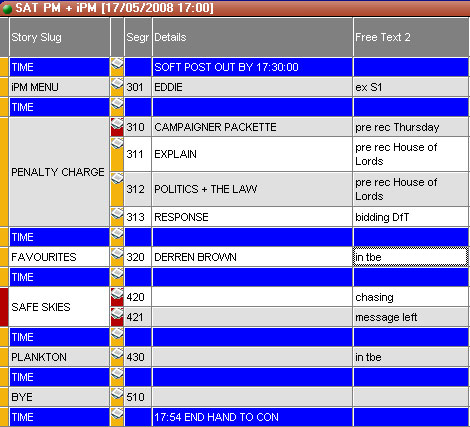Image resolution: width=470 pixels, height=427 pixels.
Task: Click the 17:54 END HAND TO CON cell
Action: click(252, 417)
